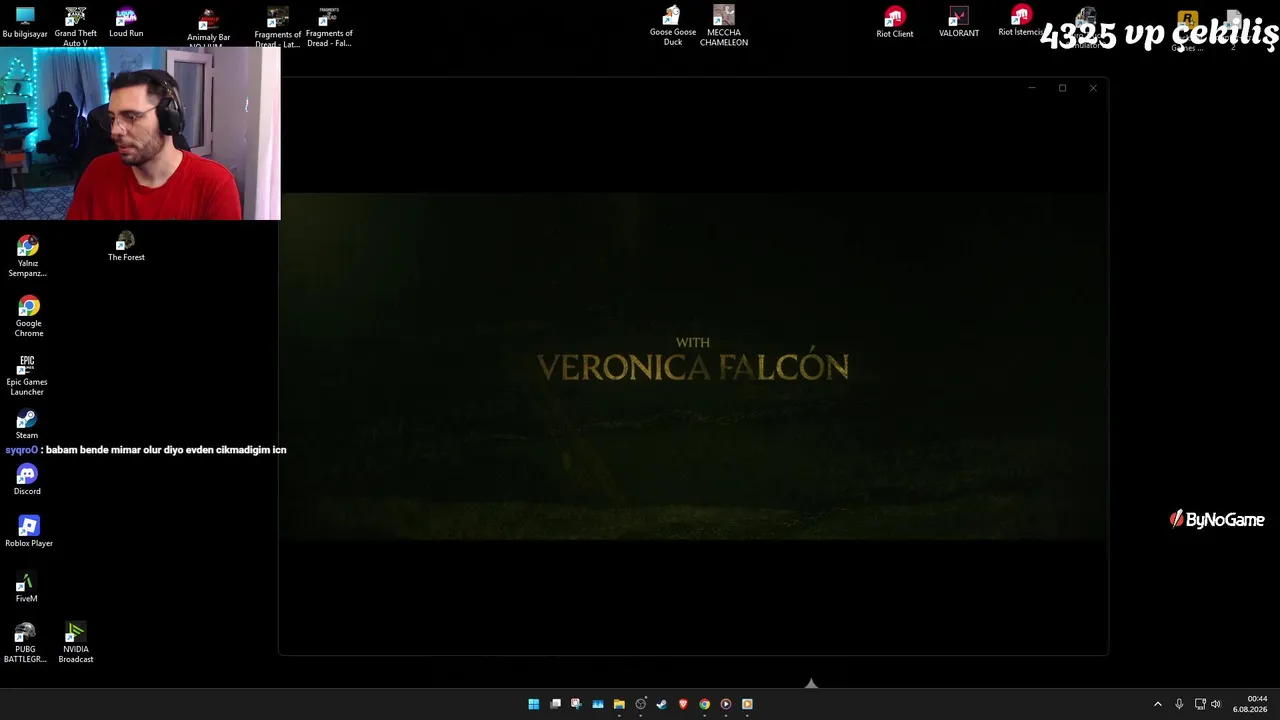1280x720 pixels.
Task: Select the Animaly Bar desktop shortcut
Action: click(x=208, y=28)
